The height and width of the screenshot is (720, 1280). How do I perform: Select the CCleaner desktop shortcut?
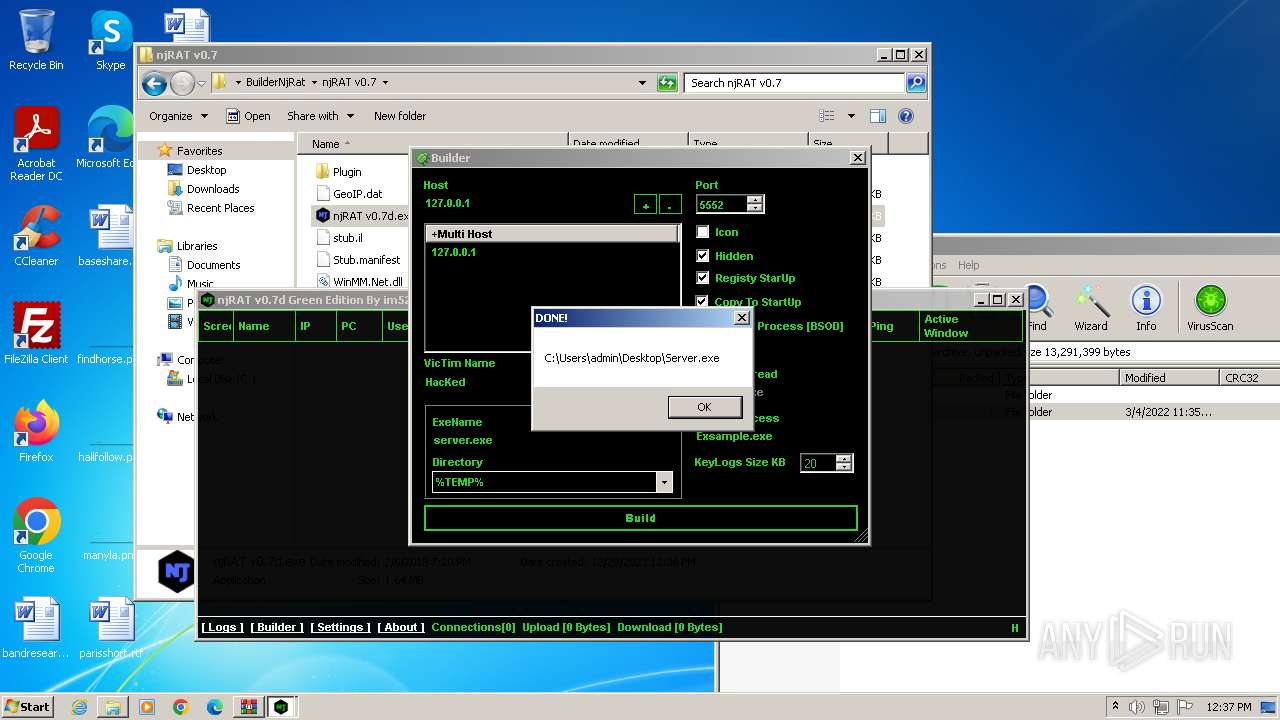(36, 236)
